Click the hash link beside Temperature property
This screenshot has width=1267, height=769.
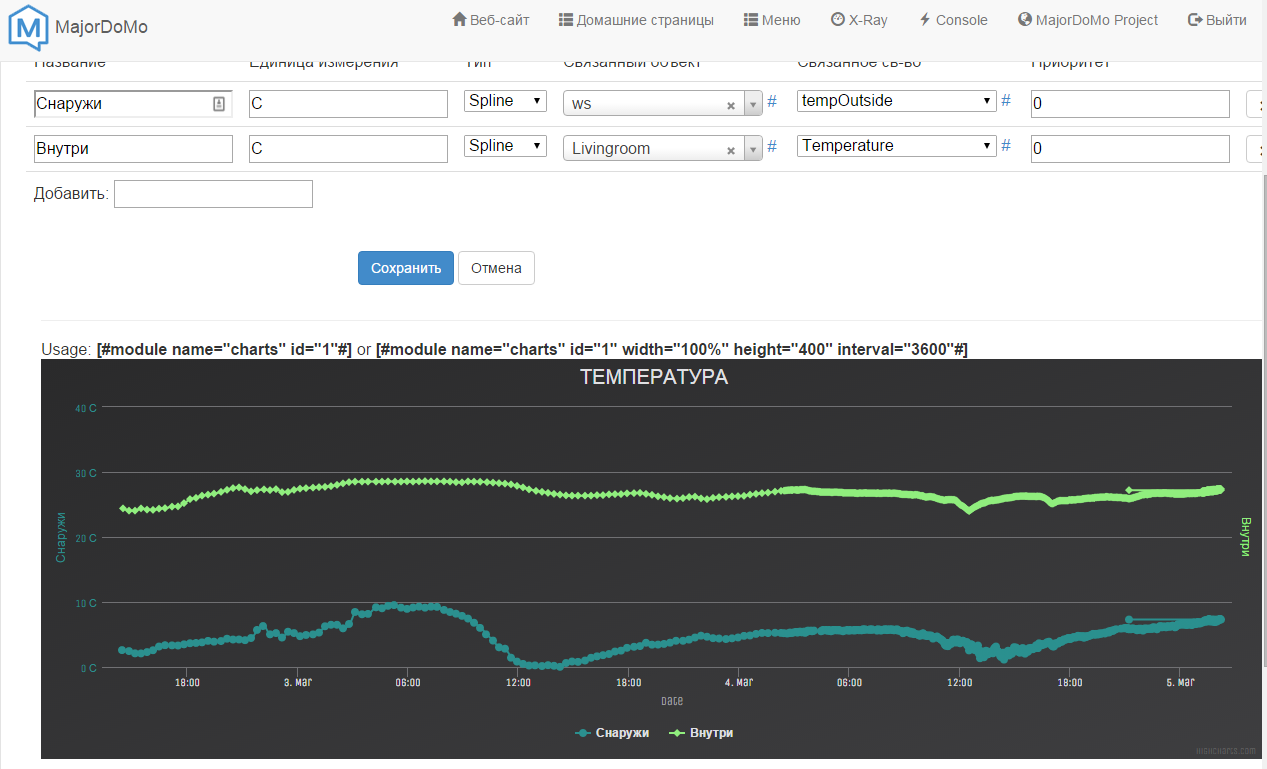pyautogui.click(x=1006, y=146)
